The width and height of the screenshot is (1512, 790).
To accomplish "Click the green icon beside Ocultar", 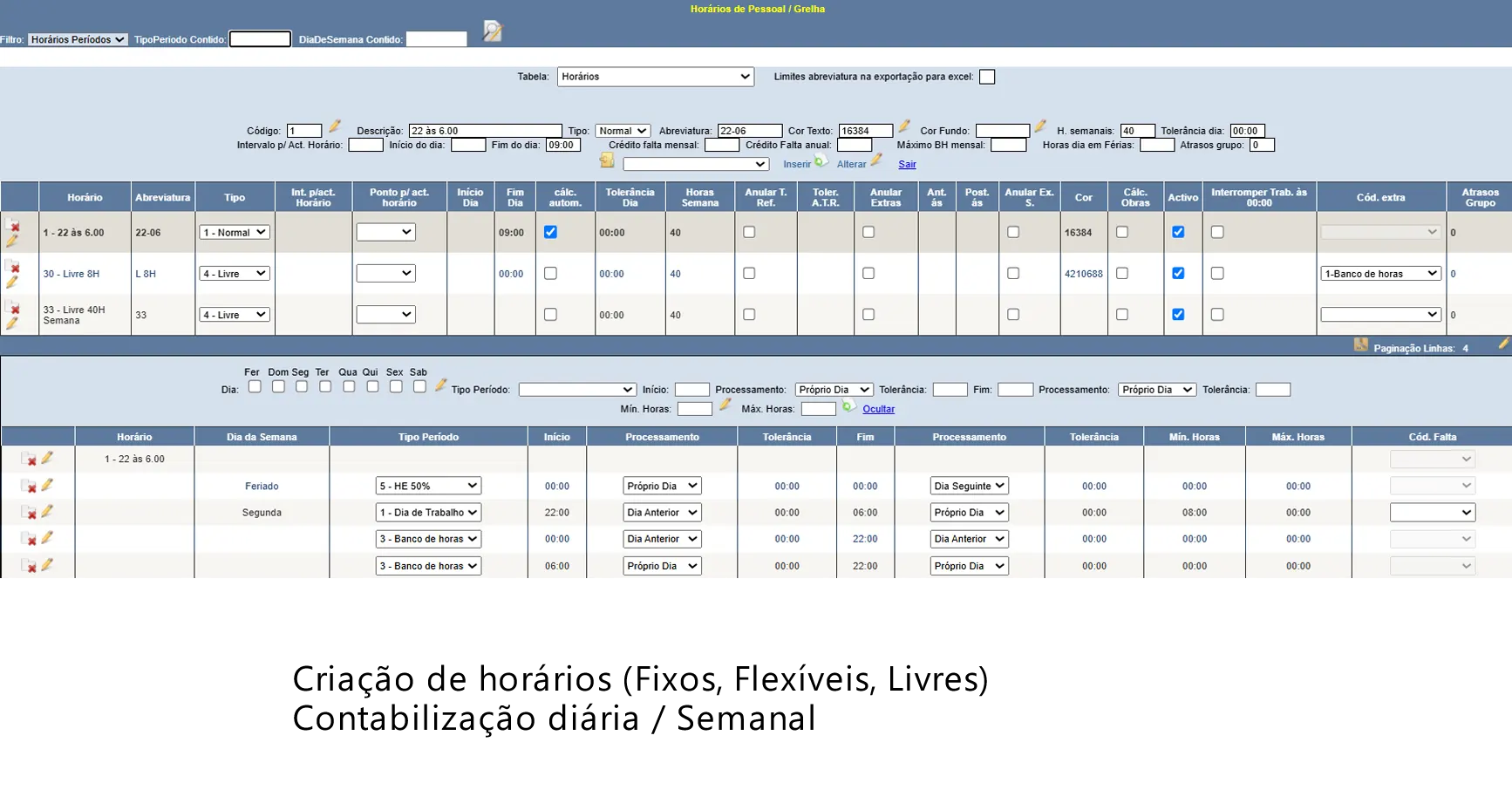I will (848, 406).
